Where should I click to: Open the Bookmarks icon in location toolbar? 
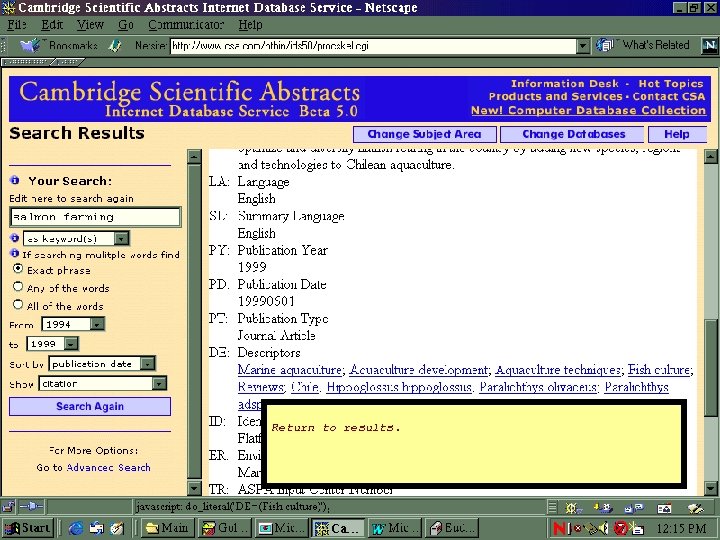point(30,45)
